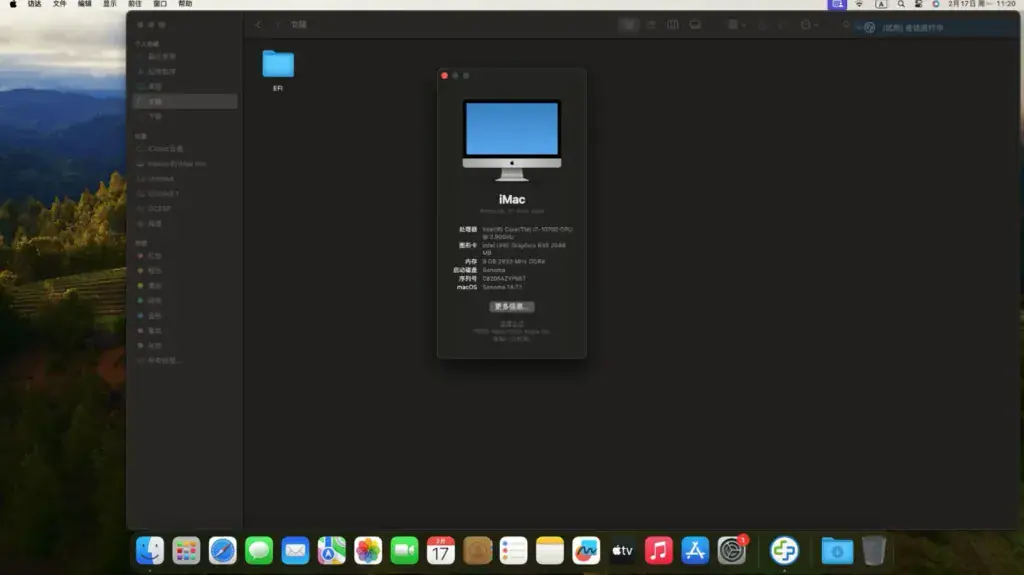
Task: Open the 文件 menu
Action: [59, 4]
